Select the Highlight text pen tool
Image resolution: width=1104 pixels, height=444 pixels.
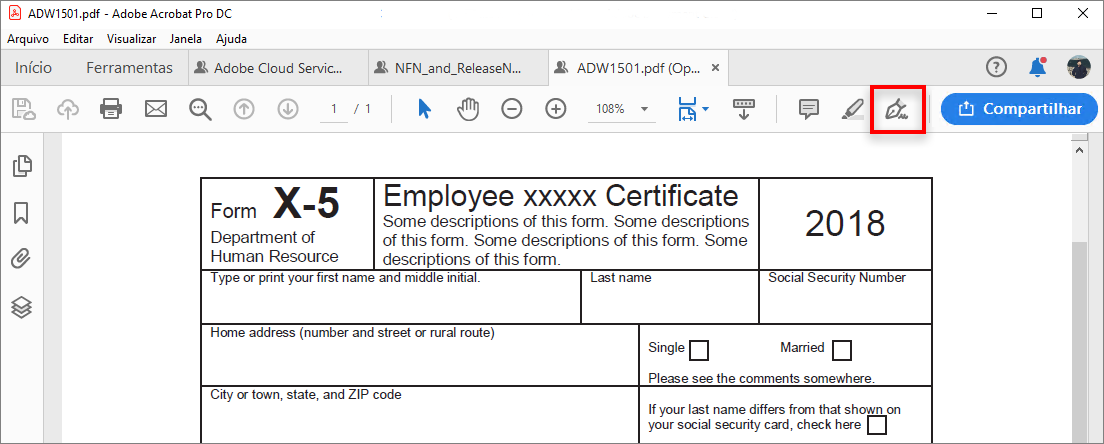[x=853, y=109]
